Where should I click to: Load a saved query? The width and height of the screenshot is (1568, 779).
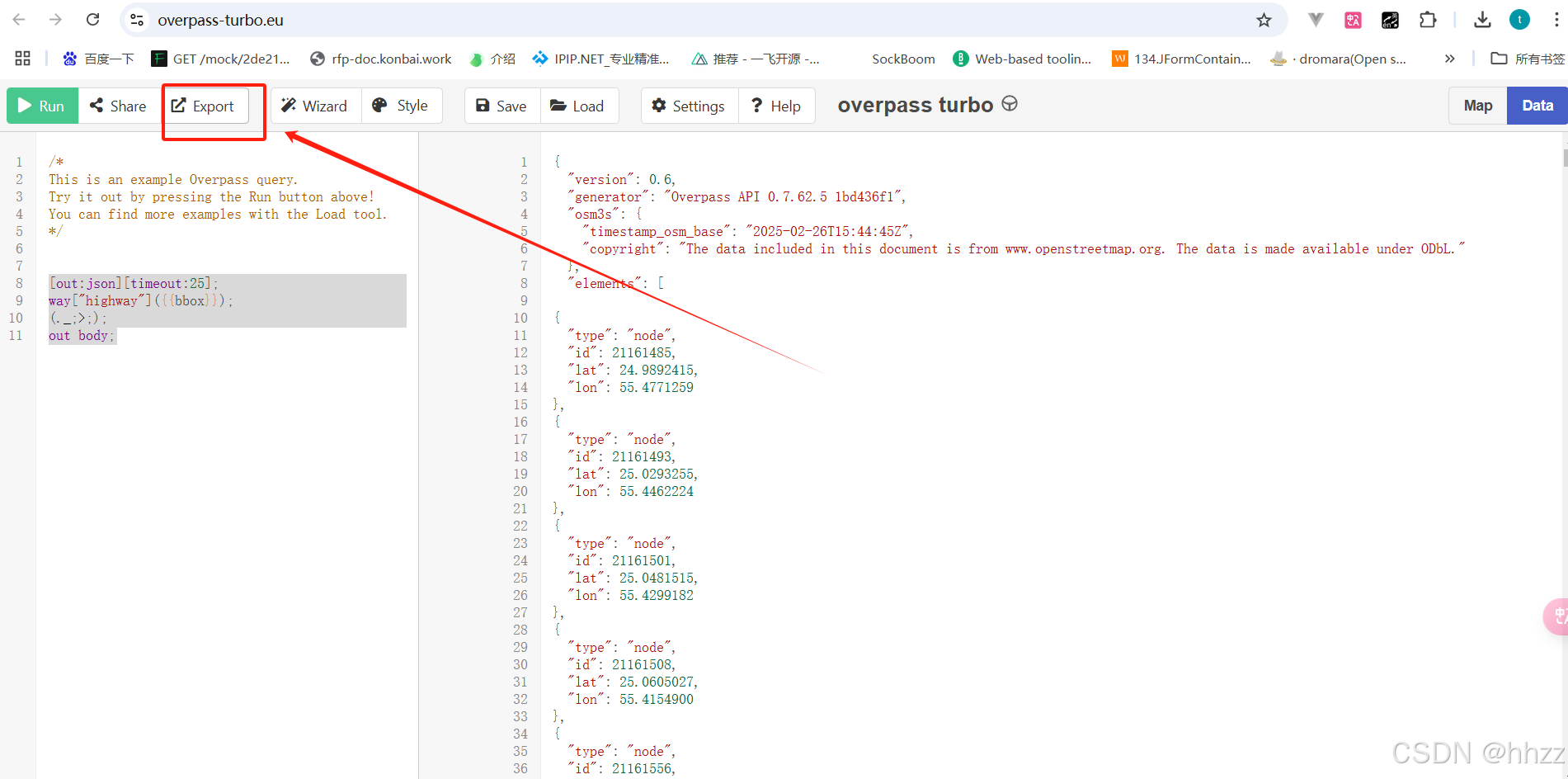[579, 106]
